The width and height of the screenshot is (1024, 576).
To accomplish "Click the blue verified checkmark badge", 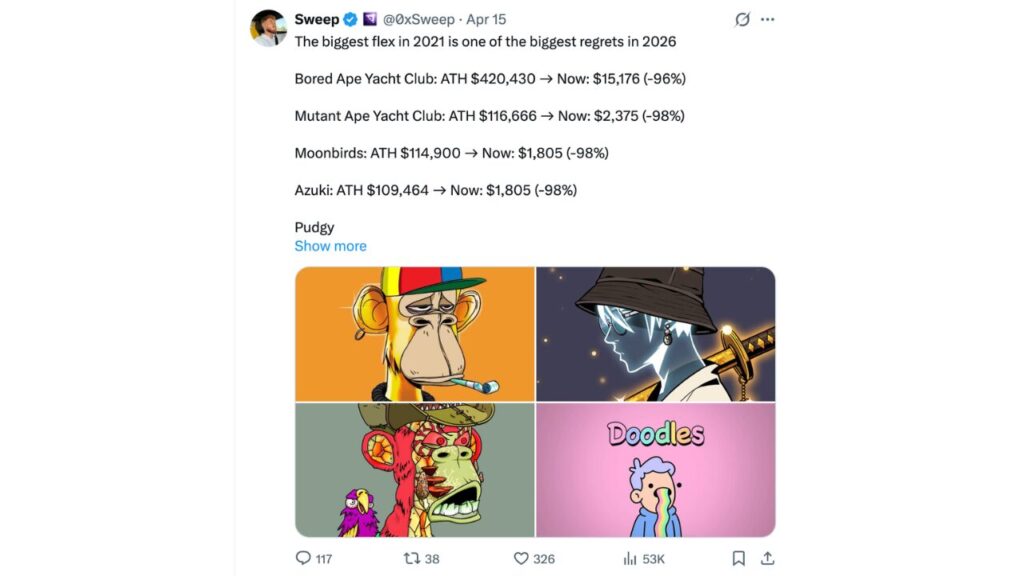I will pos(351,19).
